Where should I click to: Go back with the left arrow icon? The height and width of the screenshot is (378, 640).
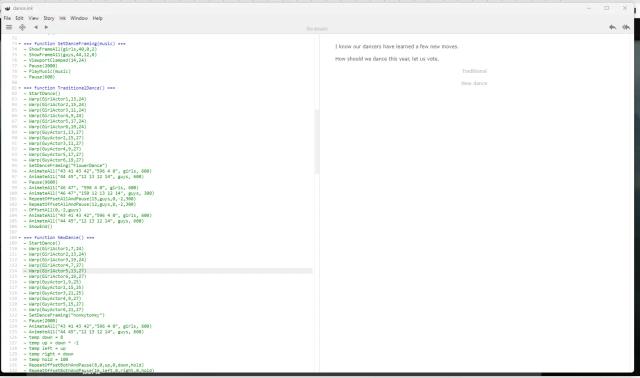36,27
